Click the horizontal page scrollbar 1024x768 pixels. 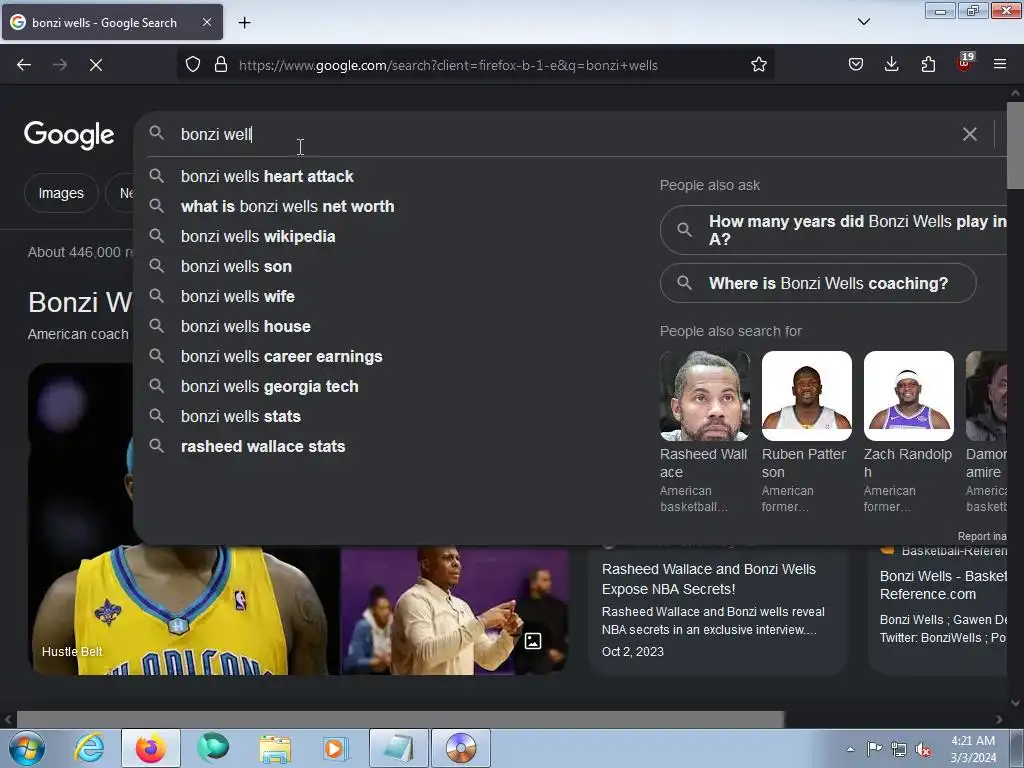[400, 719]
